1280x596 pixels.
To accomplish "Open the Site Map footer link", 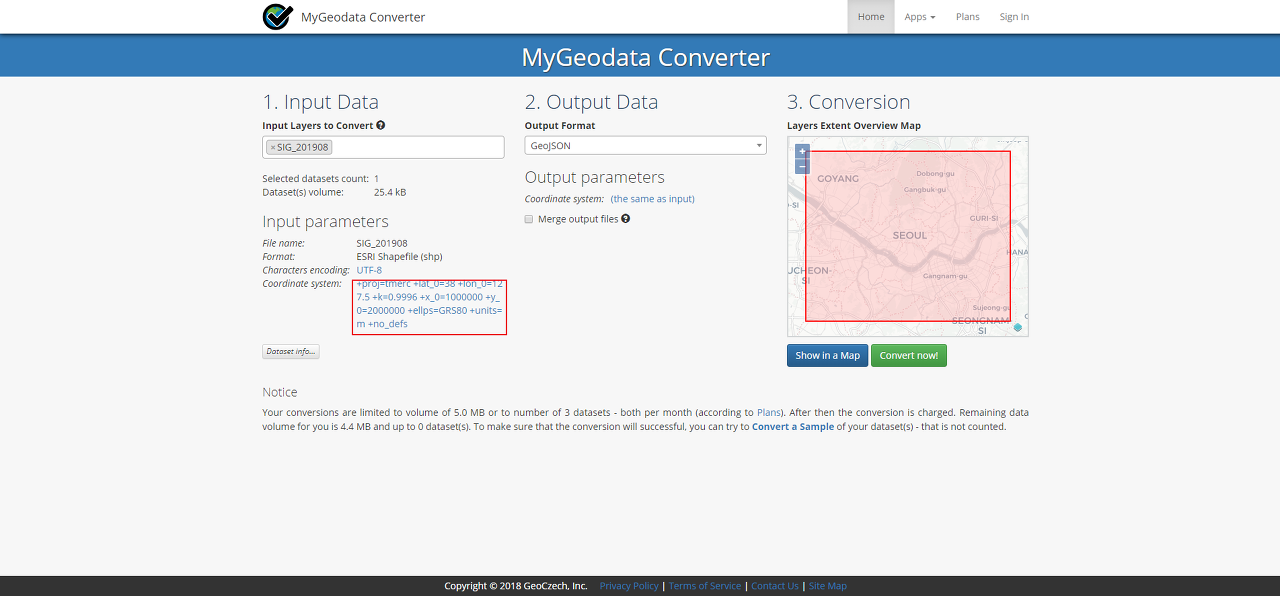I will pyautogui.click(x=827, y=586).
